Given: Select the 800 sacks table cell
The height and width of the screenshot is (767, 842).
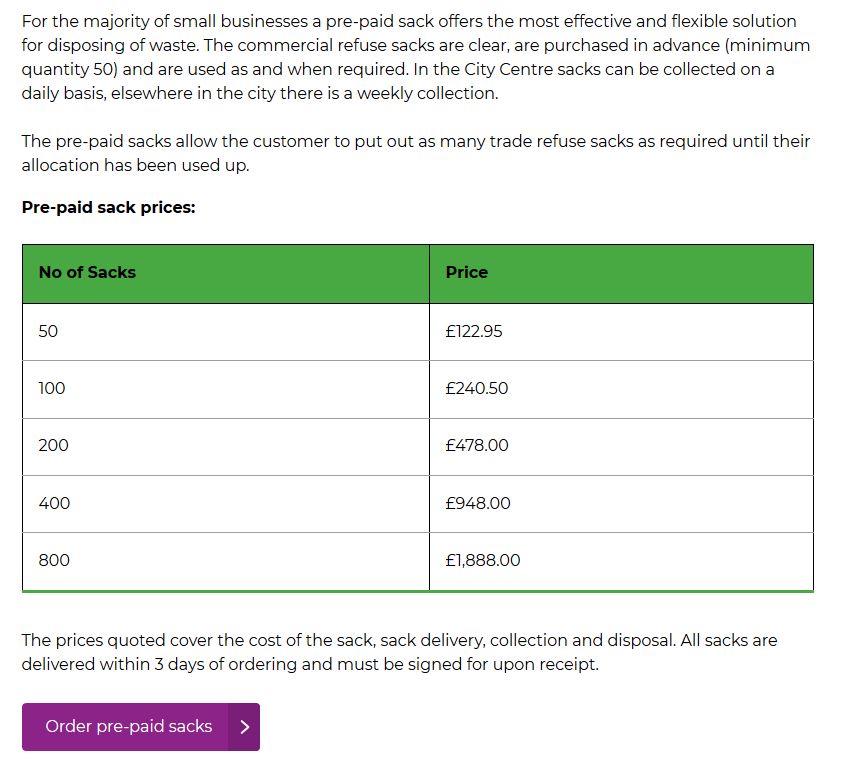Looking at the screenshot, I should [x=226, y=562].
